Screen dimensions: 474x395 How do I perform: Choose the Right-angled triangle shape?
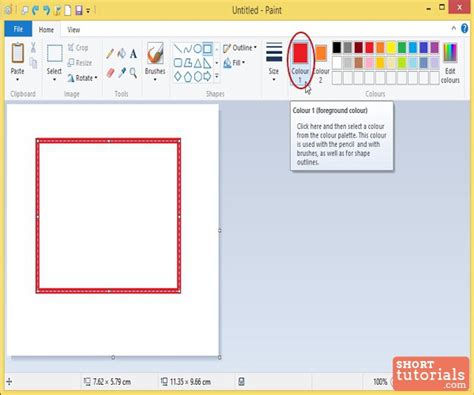click(x=207, y=63)
